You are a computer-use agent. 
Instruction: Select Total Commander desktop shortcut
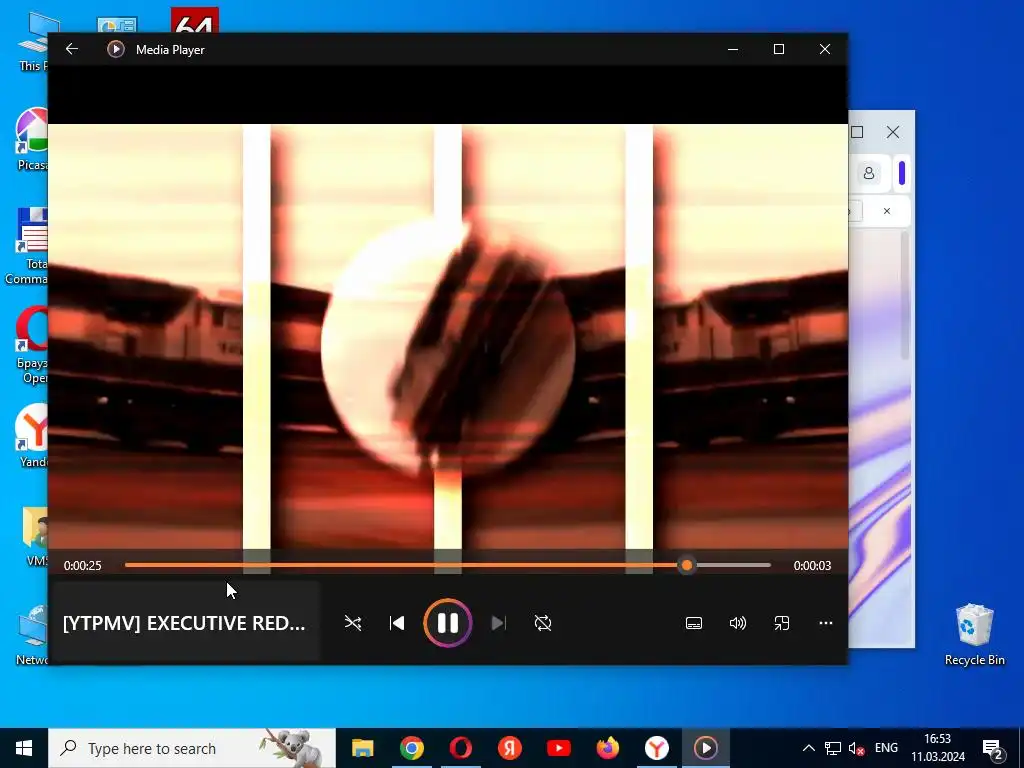[x=29, y=246]
